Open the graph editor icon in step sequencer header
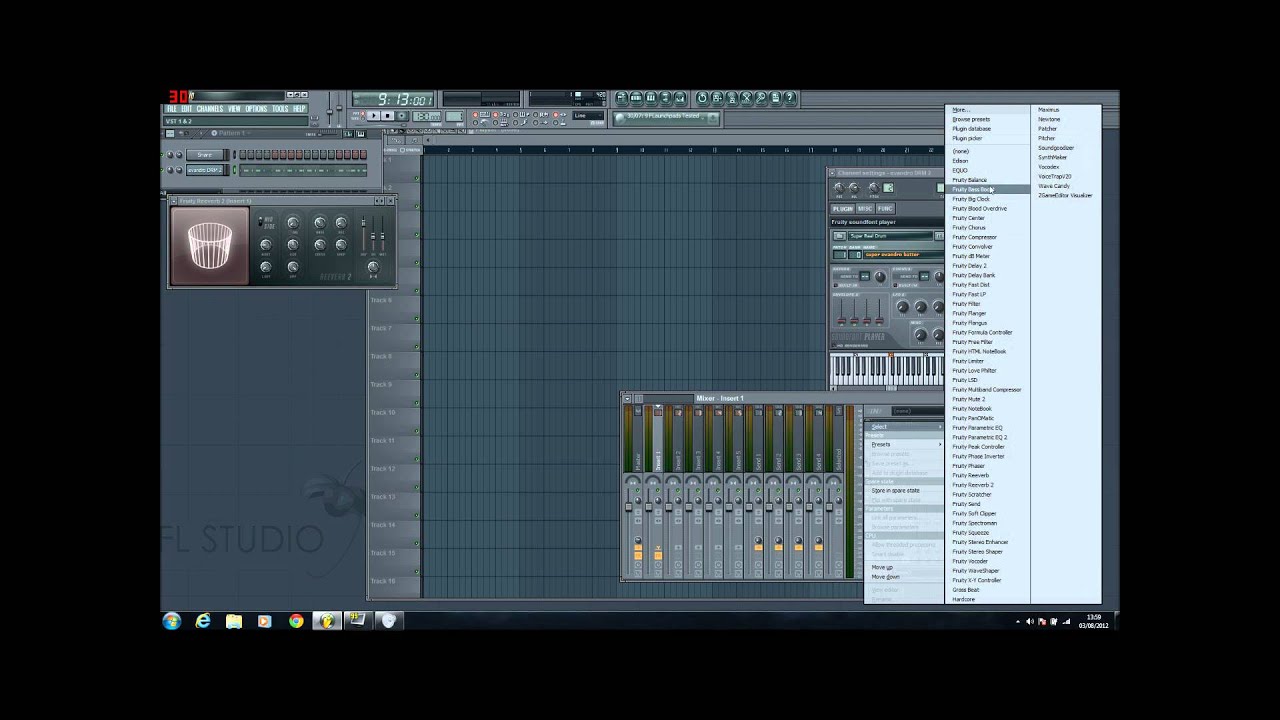 point(348,134)
